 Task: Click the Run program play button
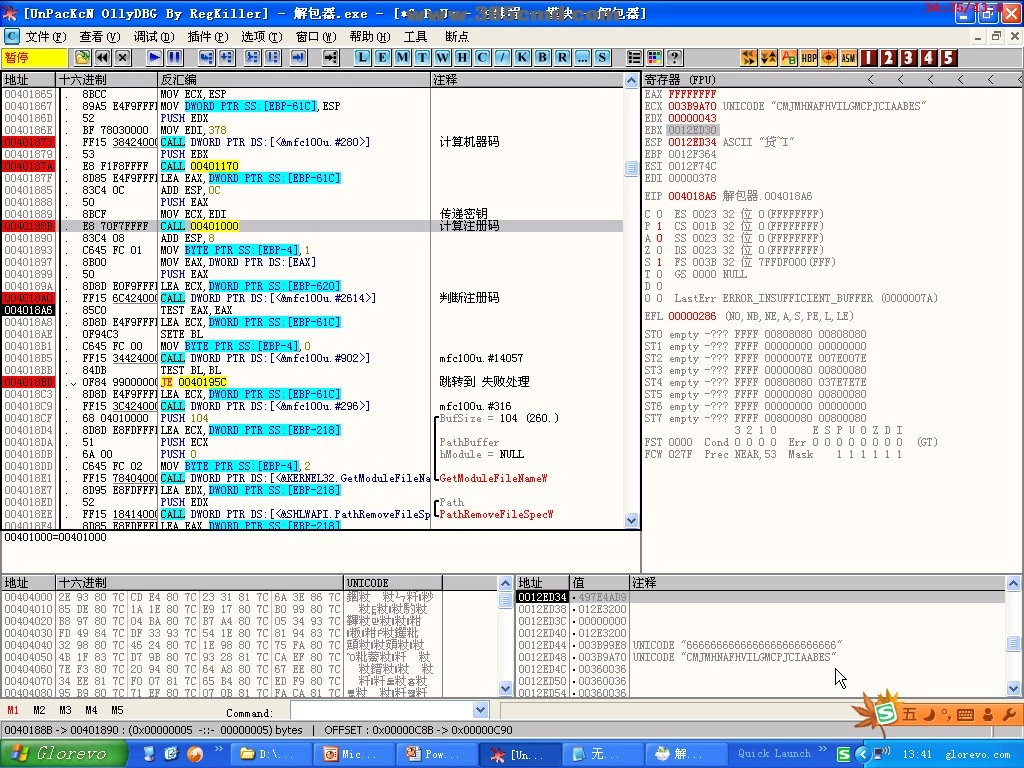pos(154,58)
